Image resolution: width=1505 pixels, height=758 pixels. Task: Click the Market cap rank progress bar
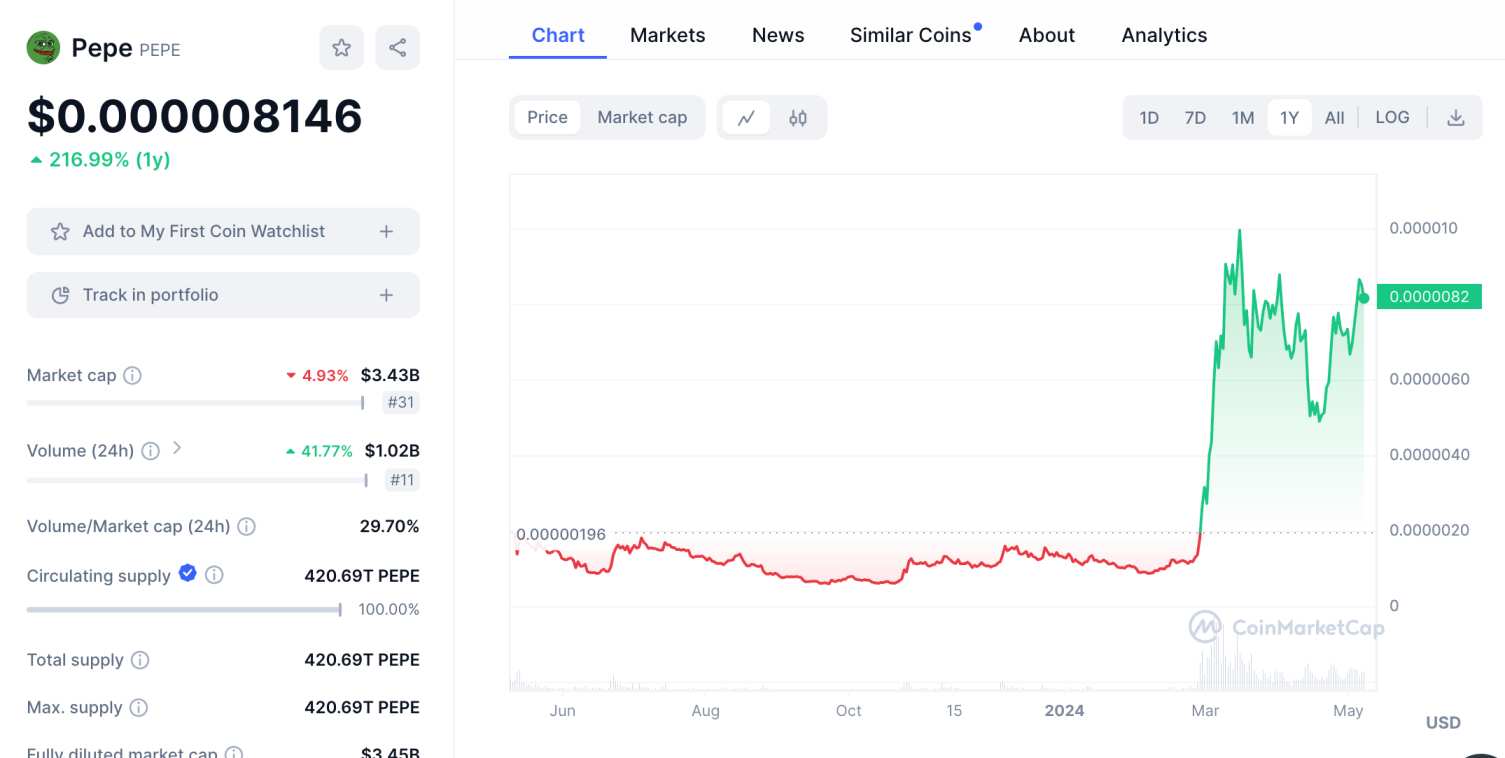[196, 403]
